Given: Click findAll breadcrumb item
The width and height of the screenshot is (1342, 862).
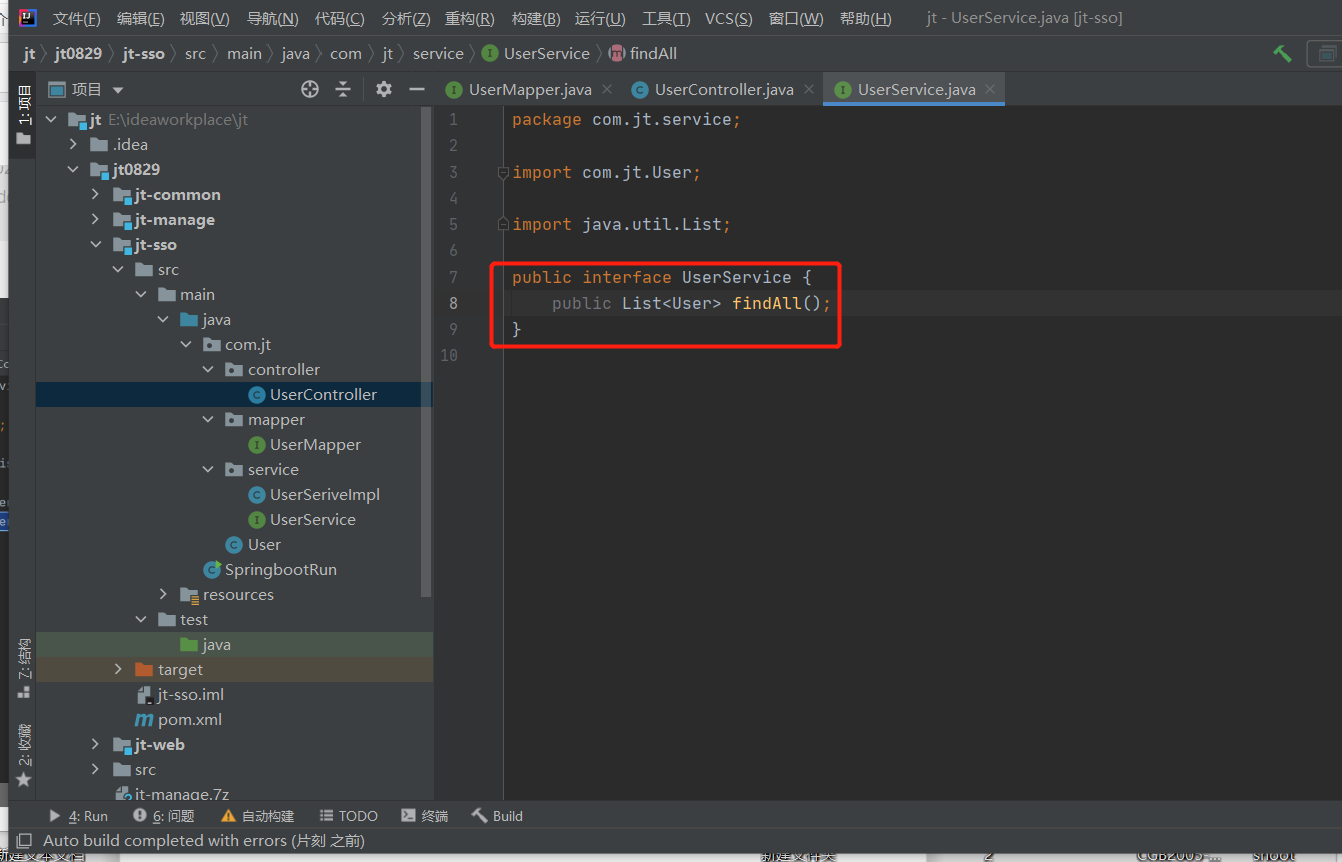Looking at the screenshot, I should pos(643,54).
